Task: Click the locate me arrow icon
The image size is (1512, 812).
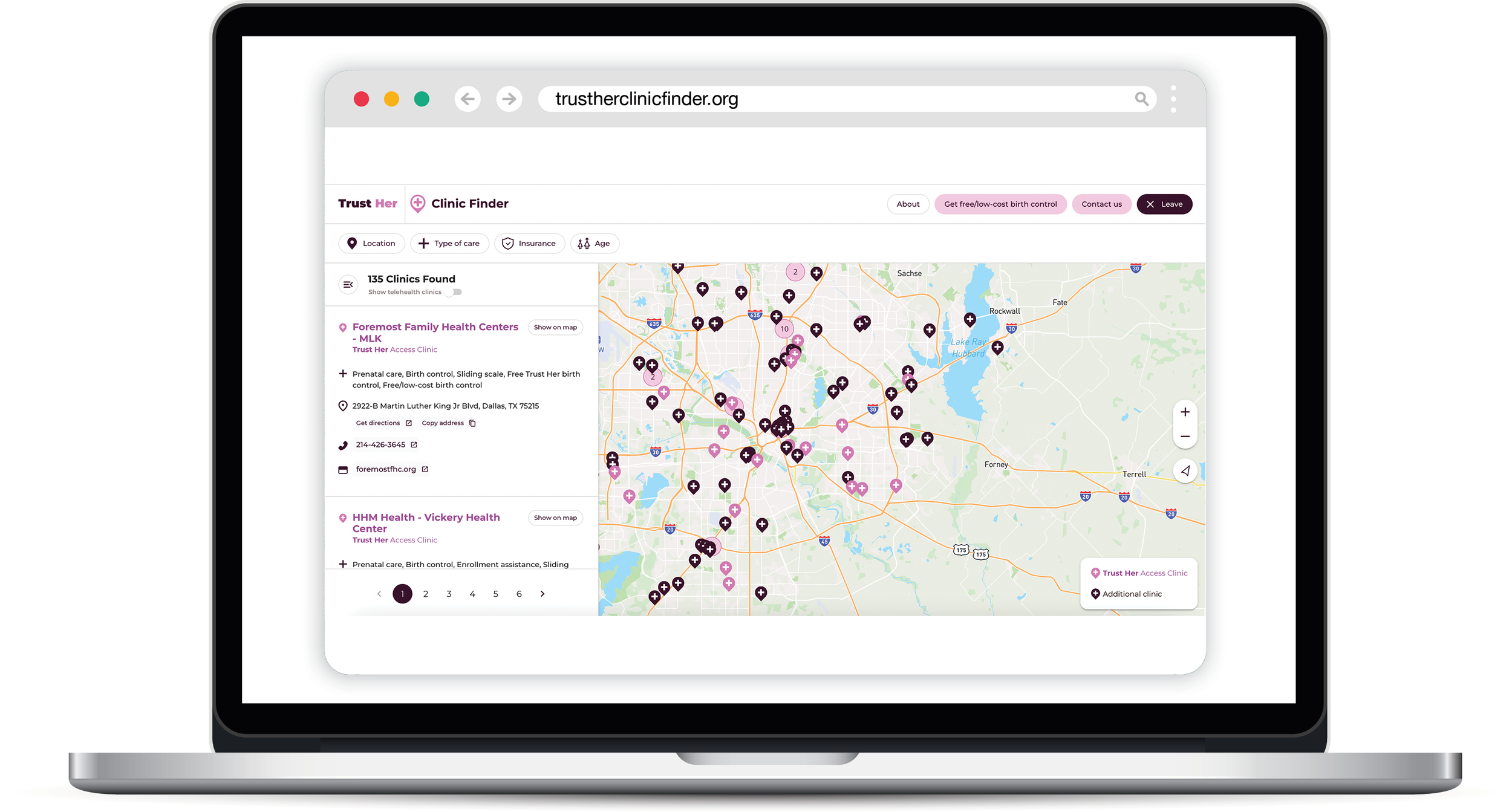Action: click(1185, 471)
